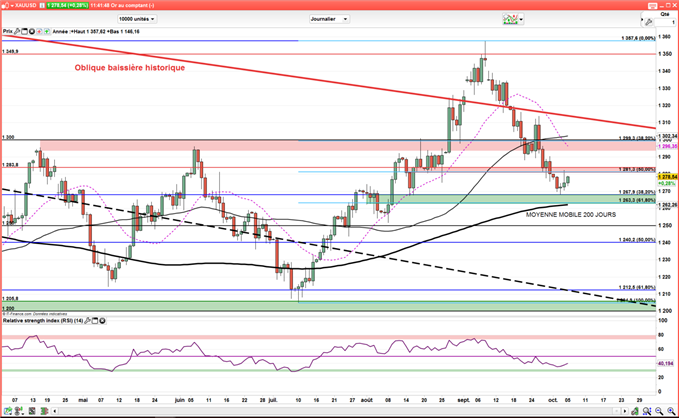Click the 1 278,54 (+0,28%) price badge

point(68,5)
